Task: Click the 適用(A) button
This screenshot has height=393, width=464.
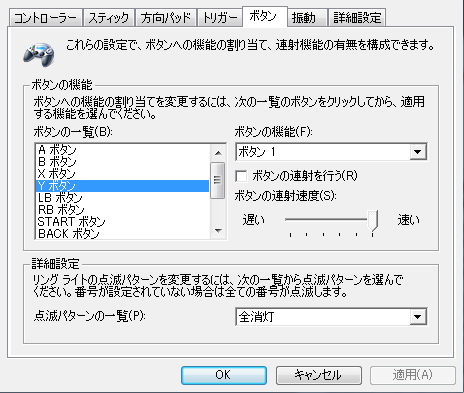Action: pos(413,375)
